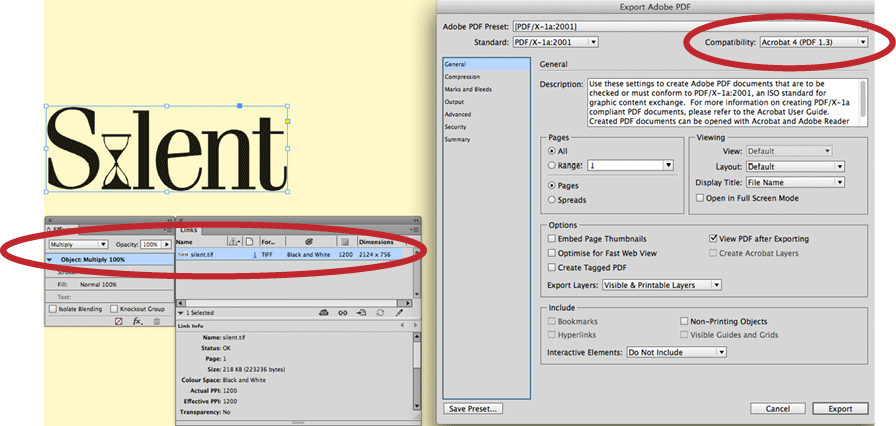Click the Update Link refresh icon
This screenshot has width=896, height=426.
tap(380, 312)
